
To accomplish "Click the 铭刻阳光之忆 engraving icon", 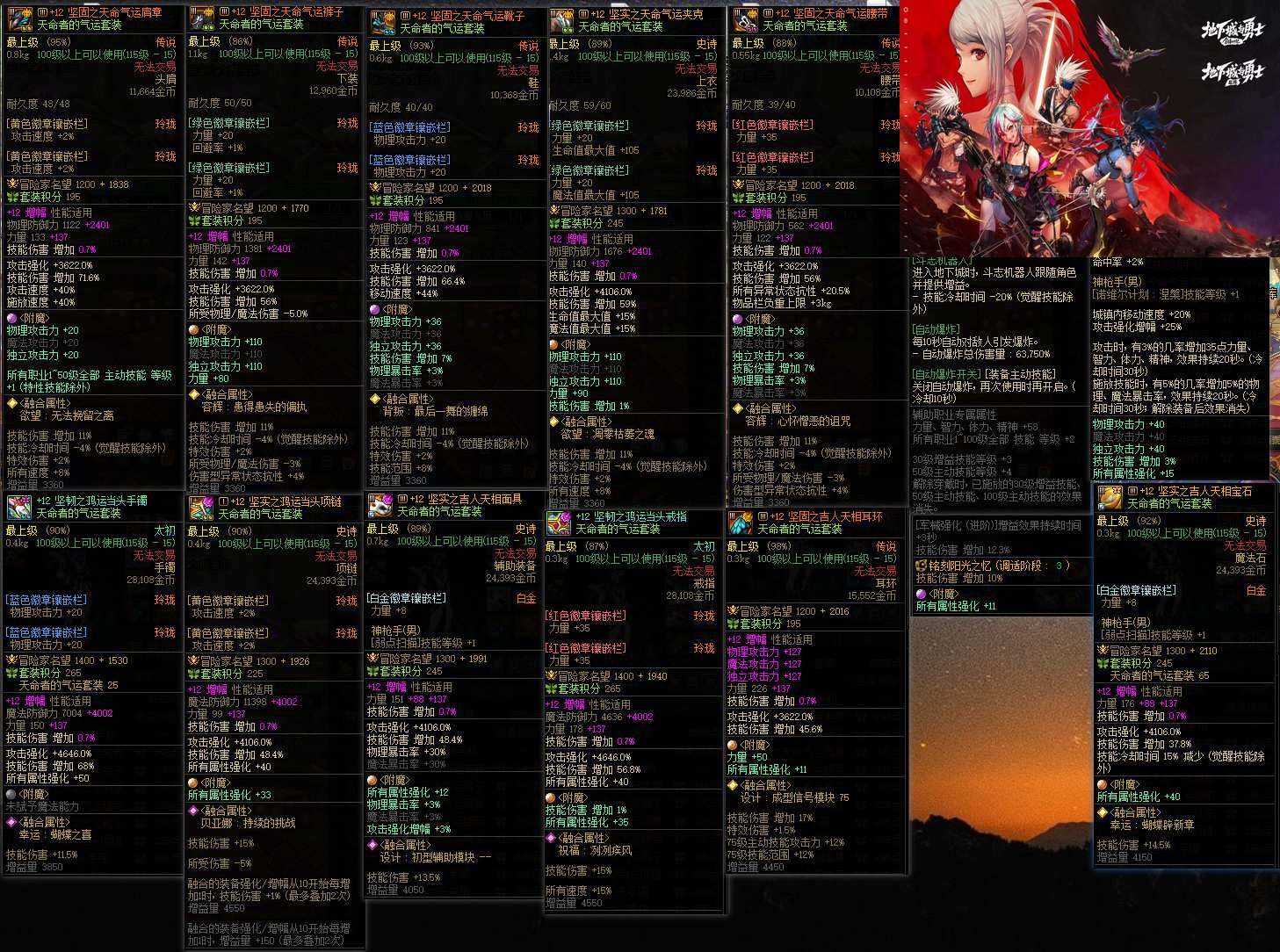I will tap(921, 566).
